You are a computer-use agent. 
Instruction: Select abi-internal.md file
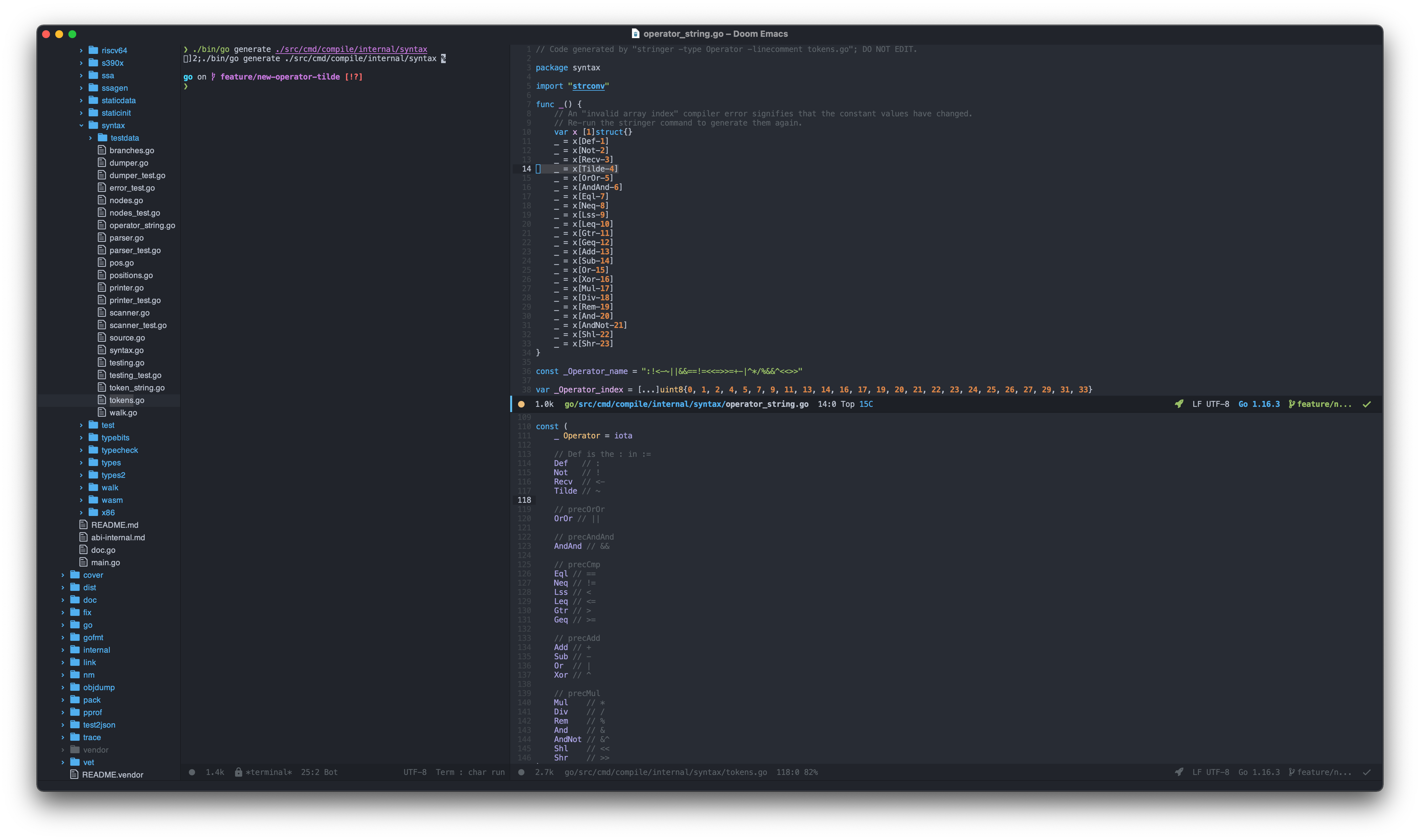(118, 538)
